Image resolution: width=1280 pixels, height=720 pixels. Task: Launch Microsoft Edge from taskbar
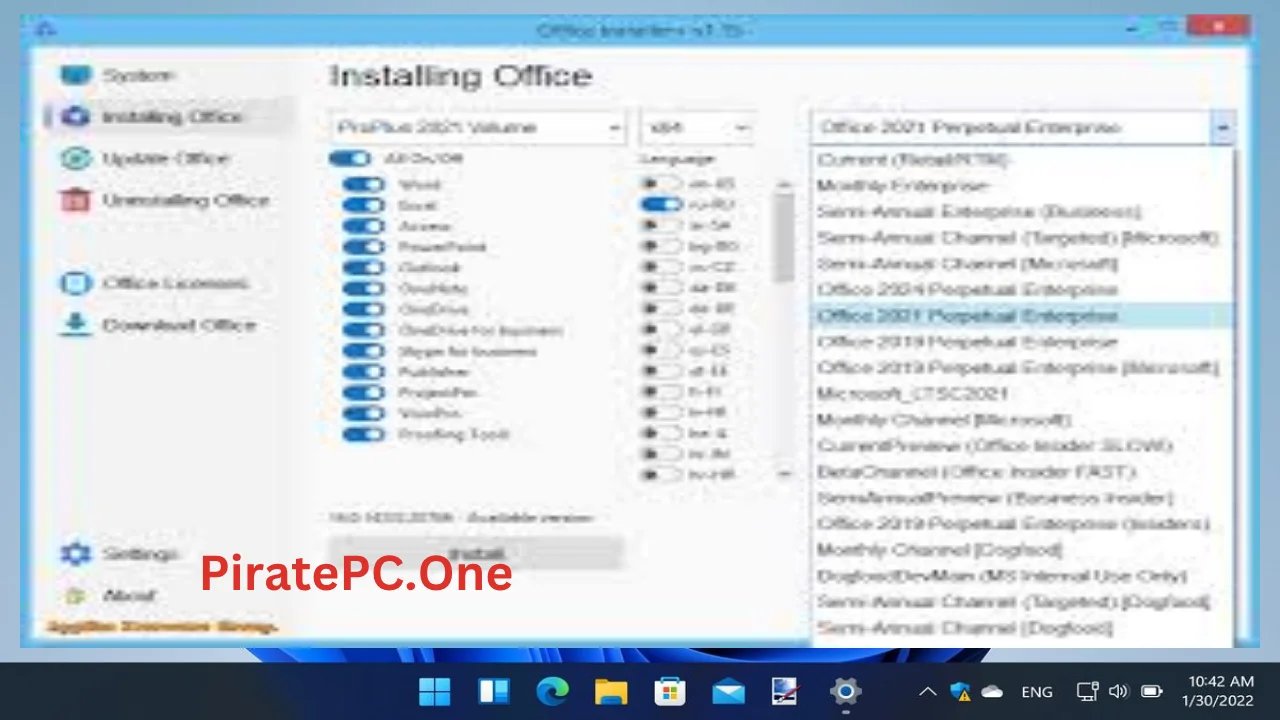552,691
